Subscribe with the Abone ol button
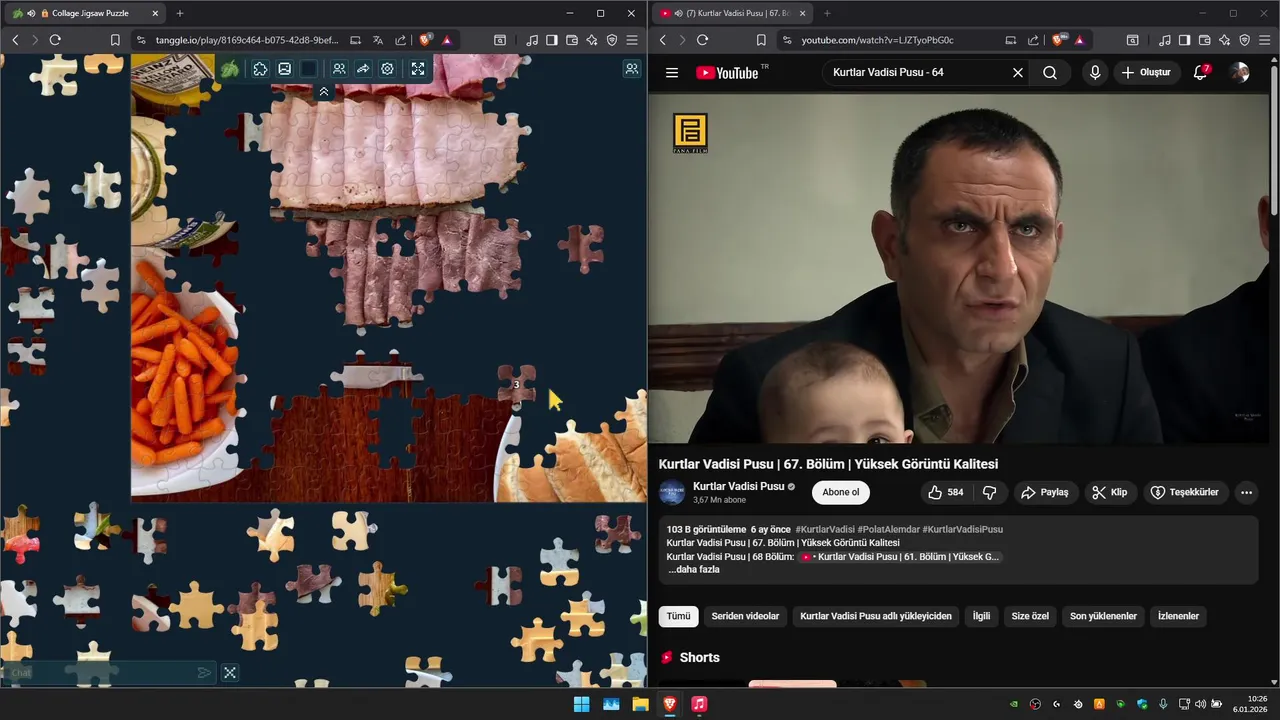The height and width of the screenshot is (720, 1280). point(841,492)
